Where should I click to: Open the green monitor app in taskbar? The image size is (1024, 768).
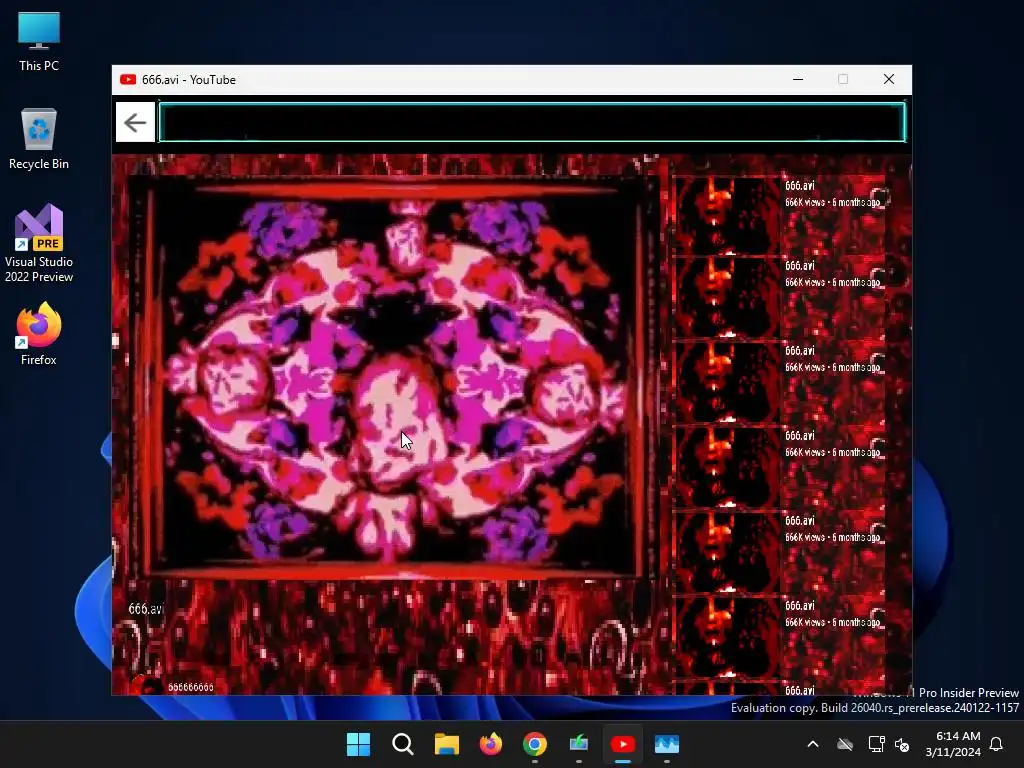[579, 744]
